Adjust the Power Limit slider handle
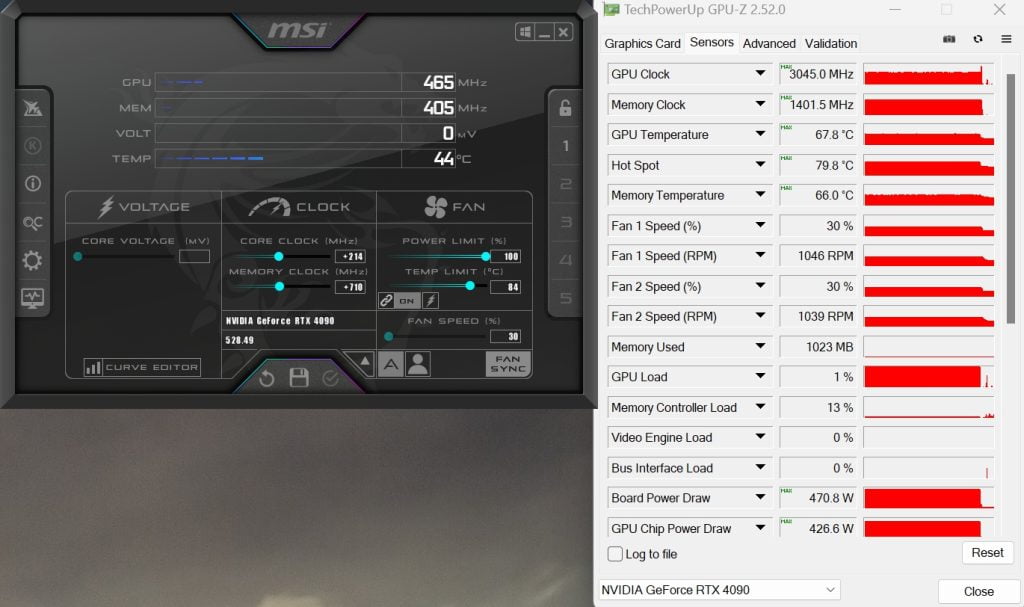 (x=485, y=256)
